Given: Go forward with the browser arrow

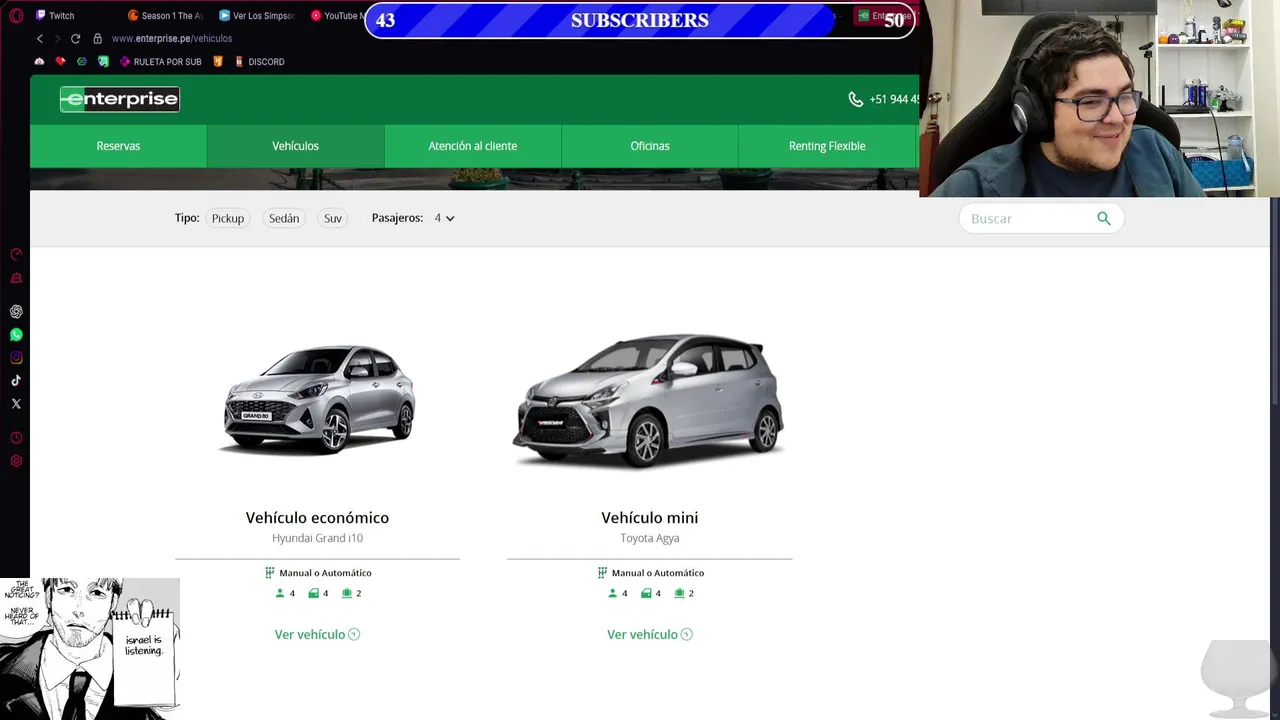Looking at the screenshot, I should [57, 38].
